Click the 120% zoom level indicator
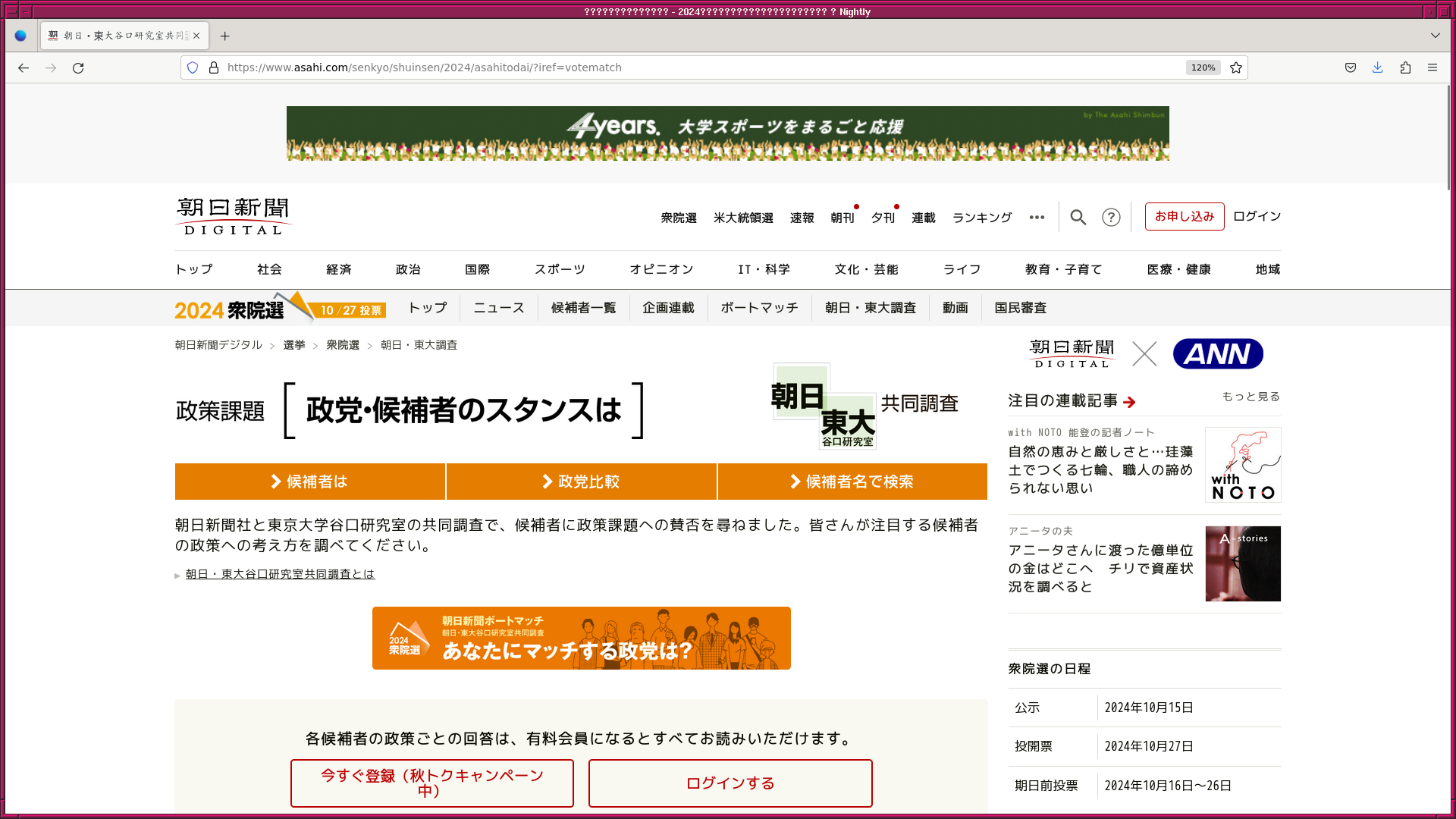Viewport: 1456px width, 819px height. click(x=1203, y=67)
